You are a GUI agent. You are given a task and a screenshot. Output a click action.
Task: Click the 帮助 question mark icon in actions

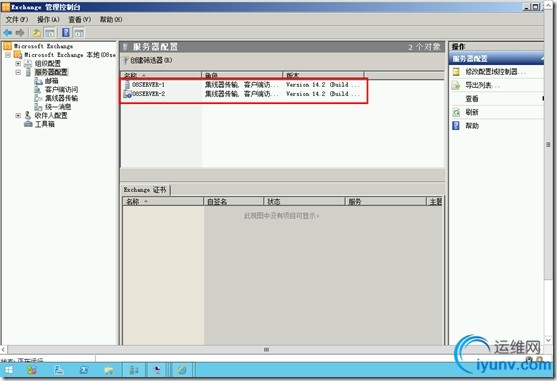pos(456,126)
